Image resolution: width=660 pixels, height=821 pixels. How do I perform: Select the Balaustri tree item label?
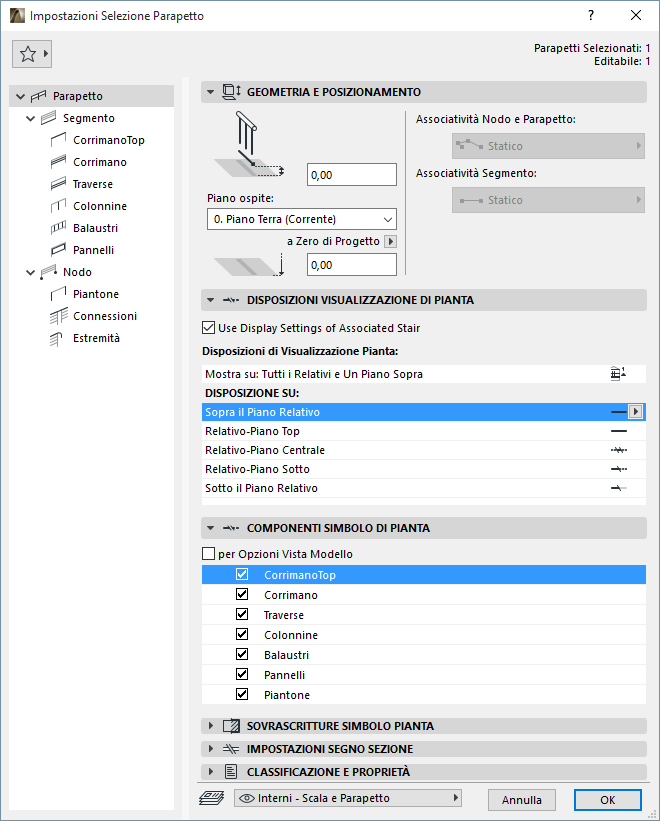pos(95,228)
